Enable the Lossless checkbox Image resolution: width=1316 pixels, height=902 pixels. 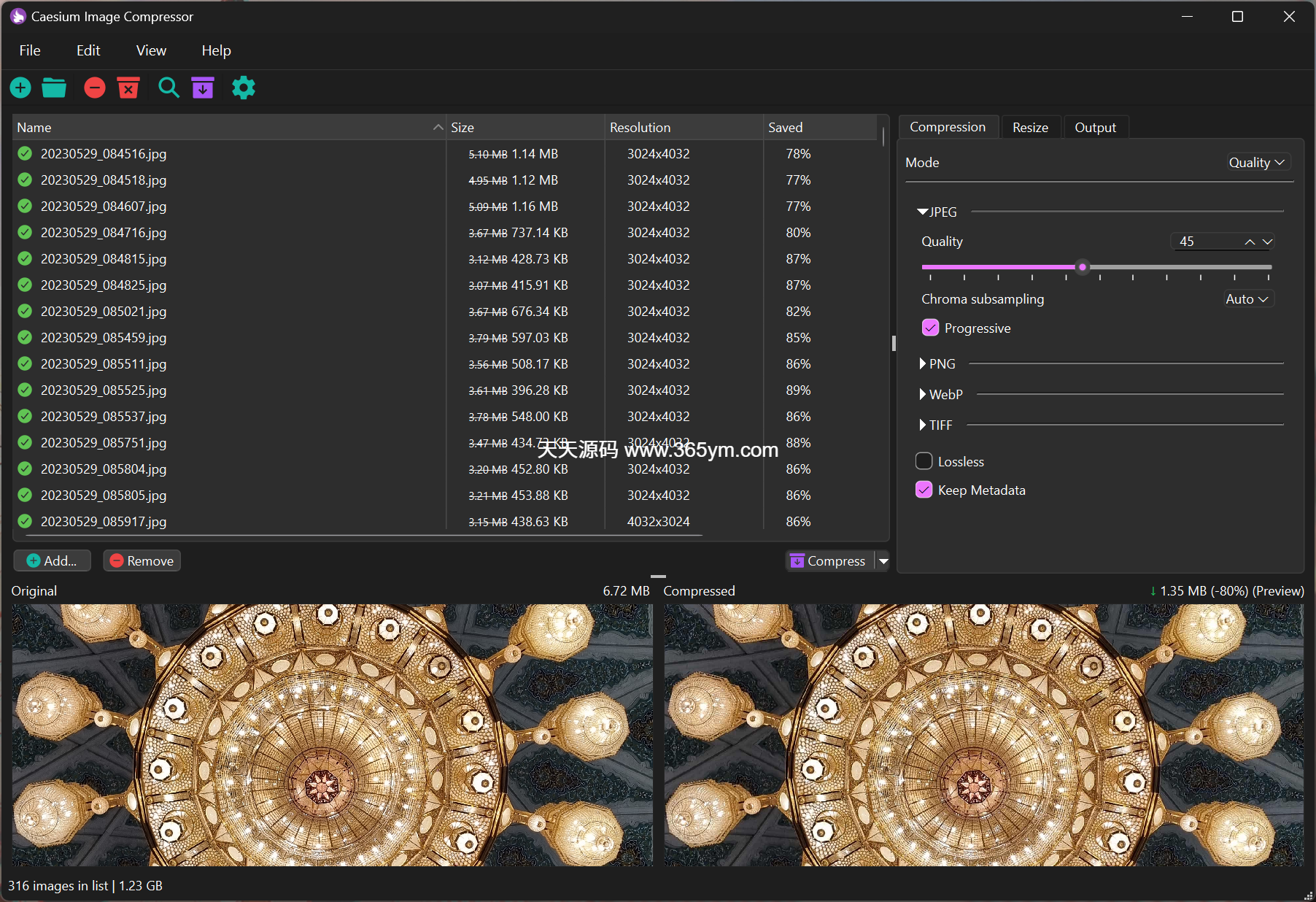(924, 461)
